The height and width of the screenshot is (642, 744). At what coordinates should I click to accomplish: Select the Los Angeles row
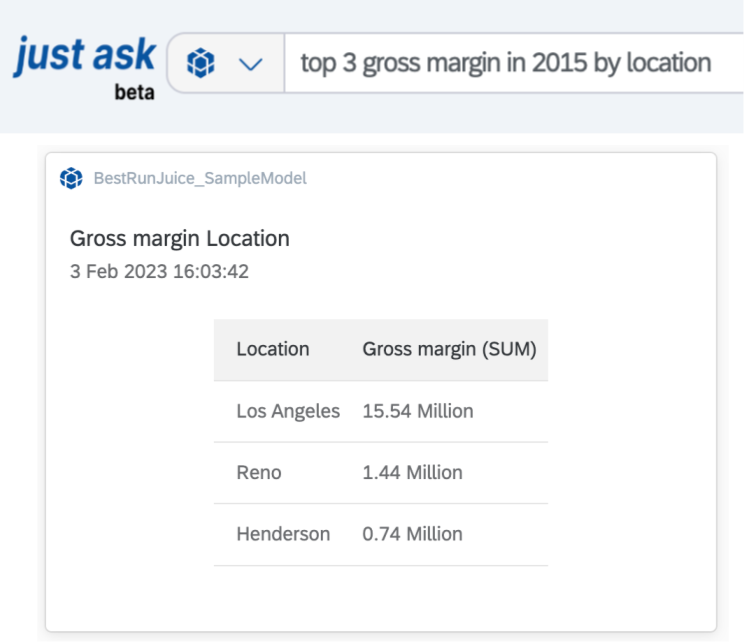tap(381, 411)
